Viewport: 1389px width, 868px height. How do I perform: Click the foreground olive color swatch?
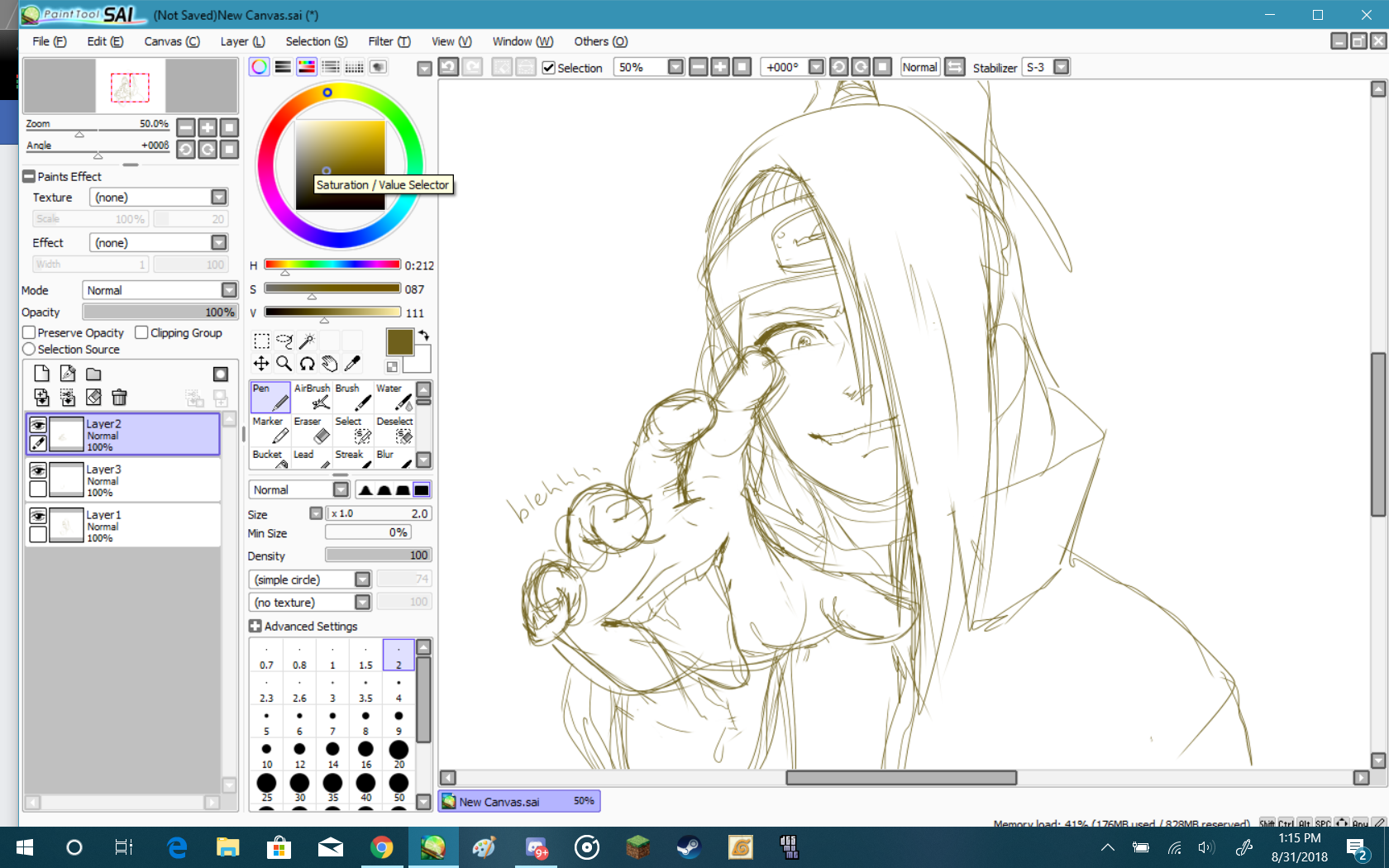pyautogui.click(x=399, y=341)
